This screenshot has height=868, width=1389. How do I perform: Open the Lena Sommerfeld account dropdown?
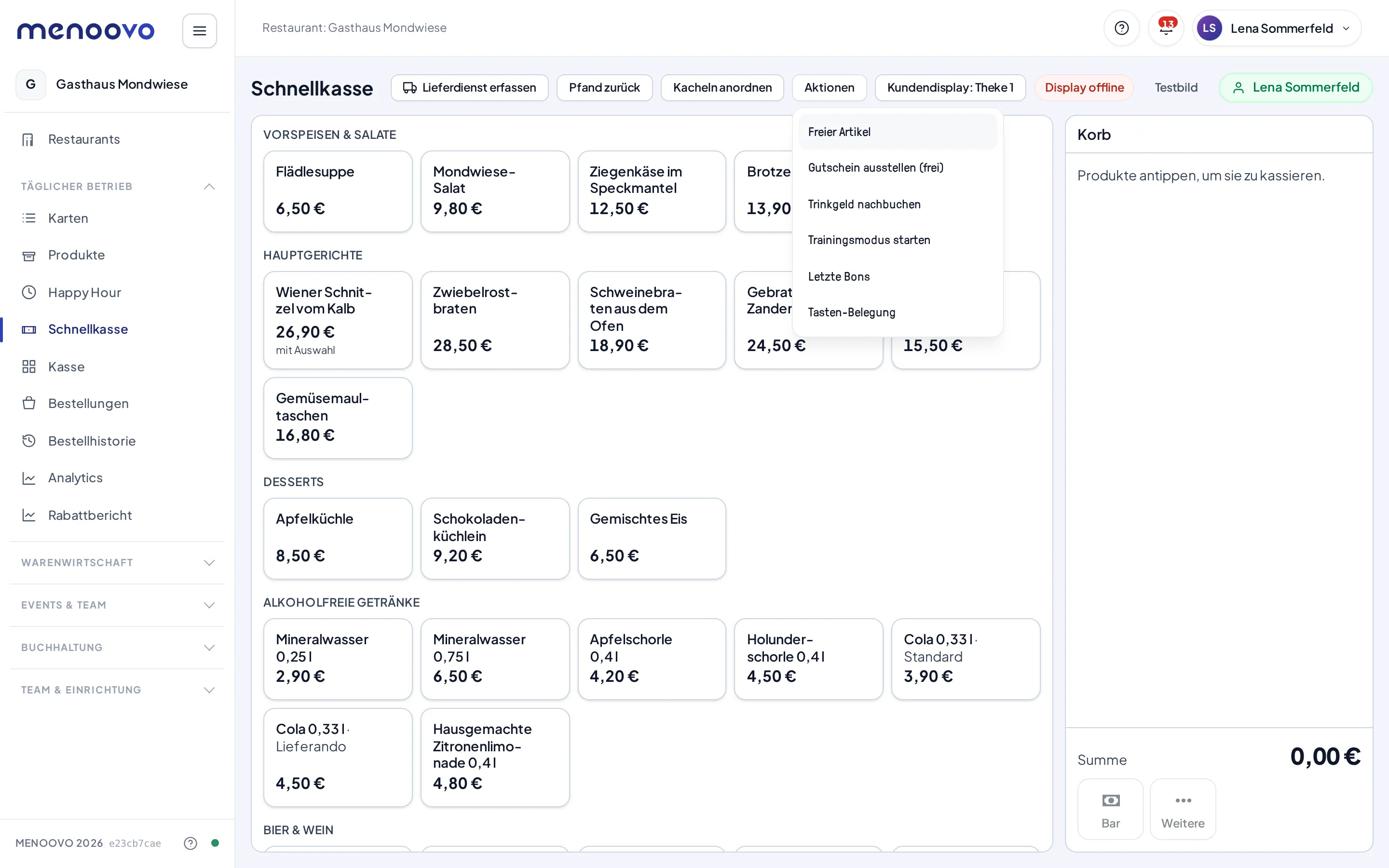tap(1277, 28)
